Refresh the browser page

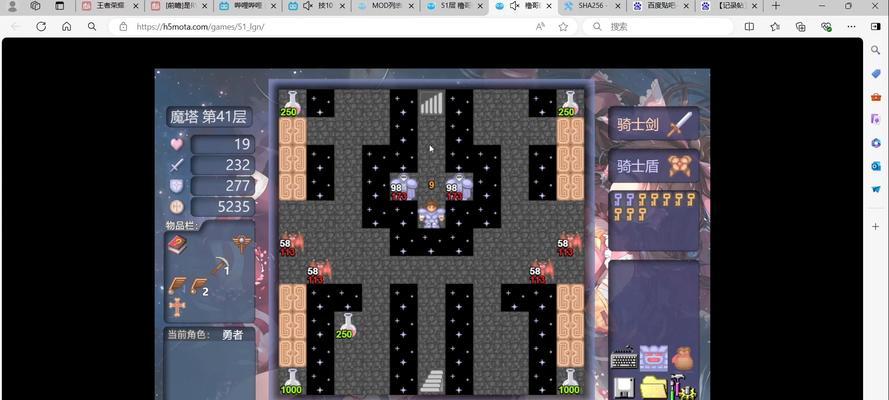pos(41,27)
